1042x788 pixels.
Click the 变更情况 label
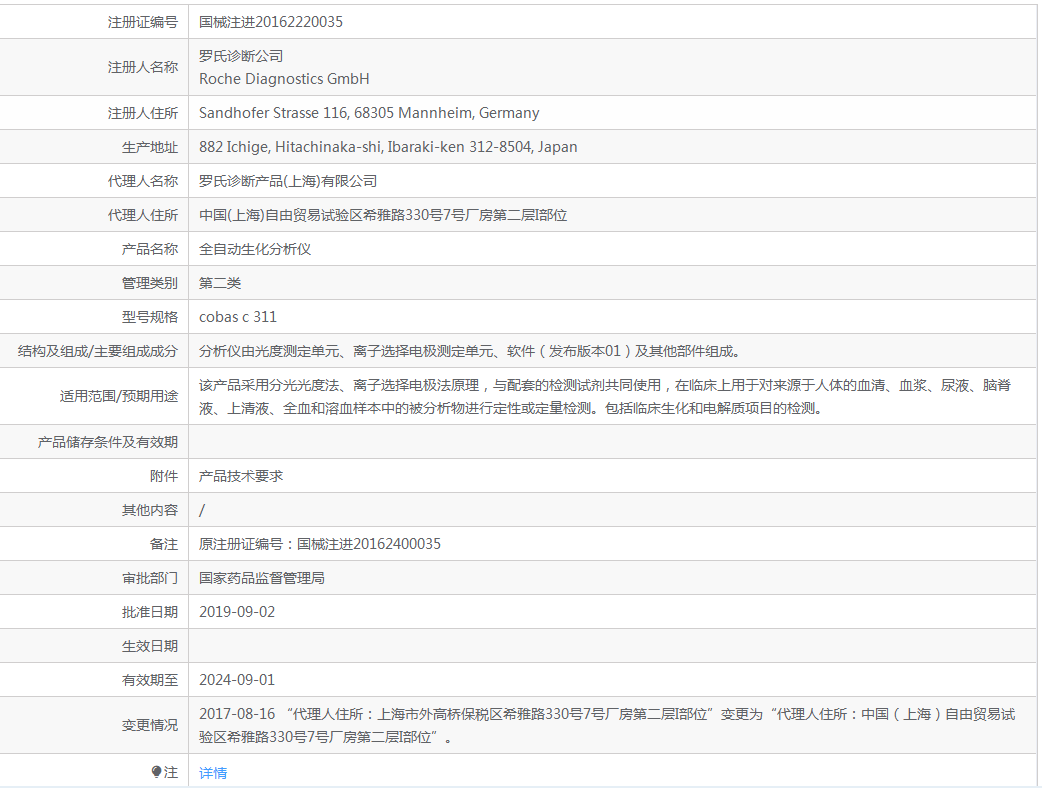150,725
